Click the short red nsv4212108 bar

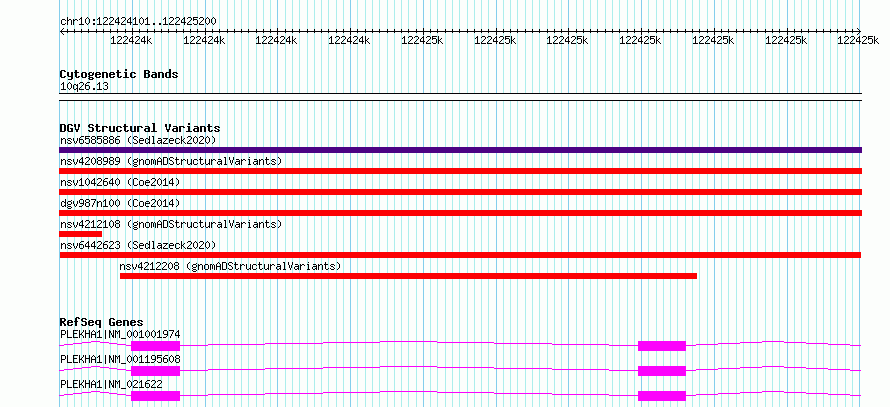81,234
